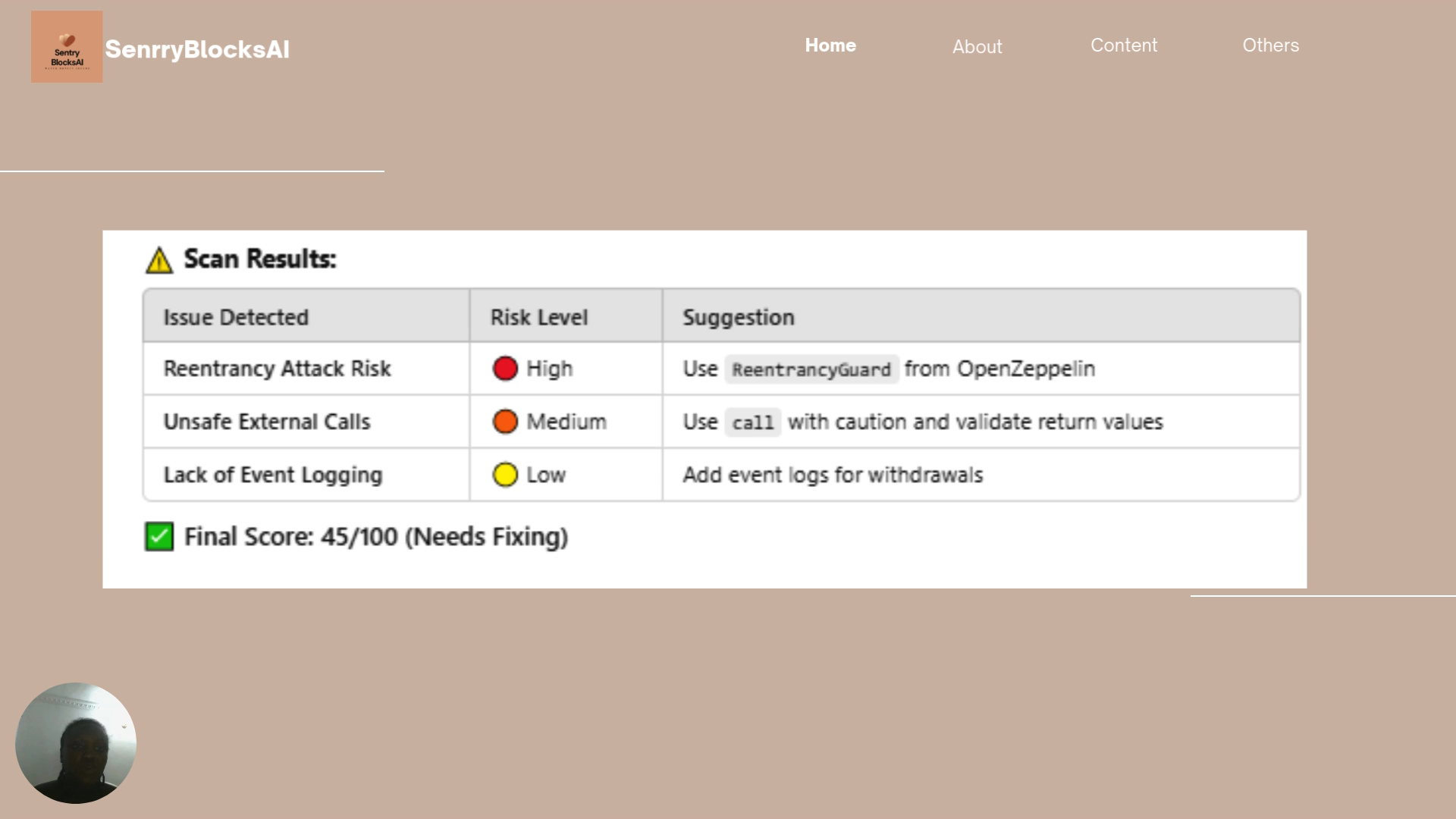Open the Home nav item
The image size is (1456, 819).
[x=830, y=45]
